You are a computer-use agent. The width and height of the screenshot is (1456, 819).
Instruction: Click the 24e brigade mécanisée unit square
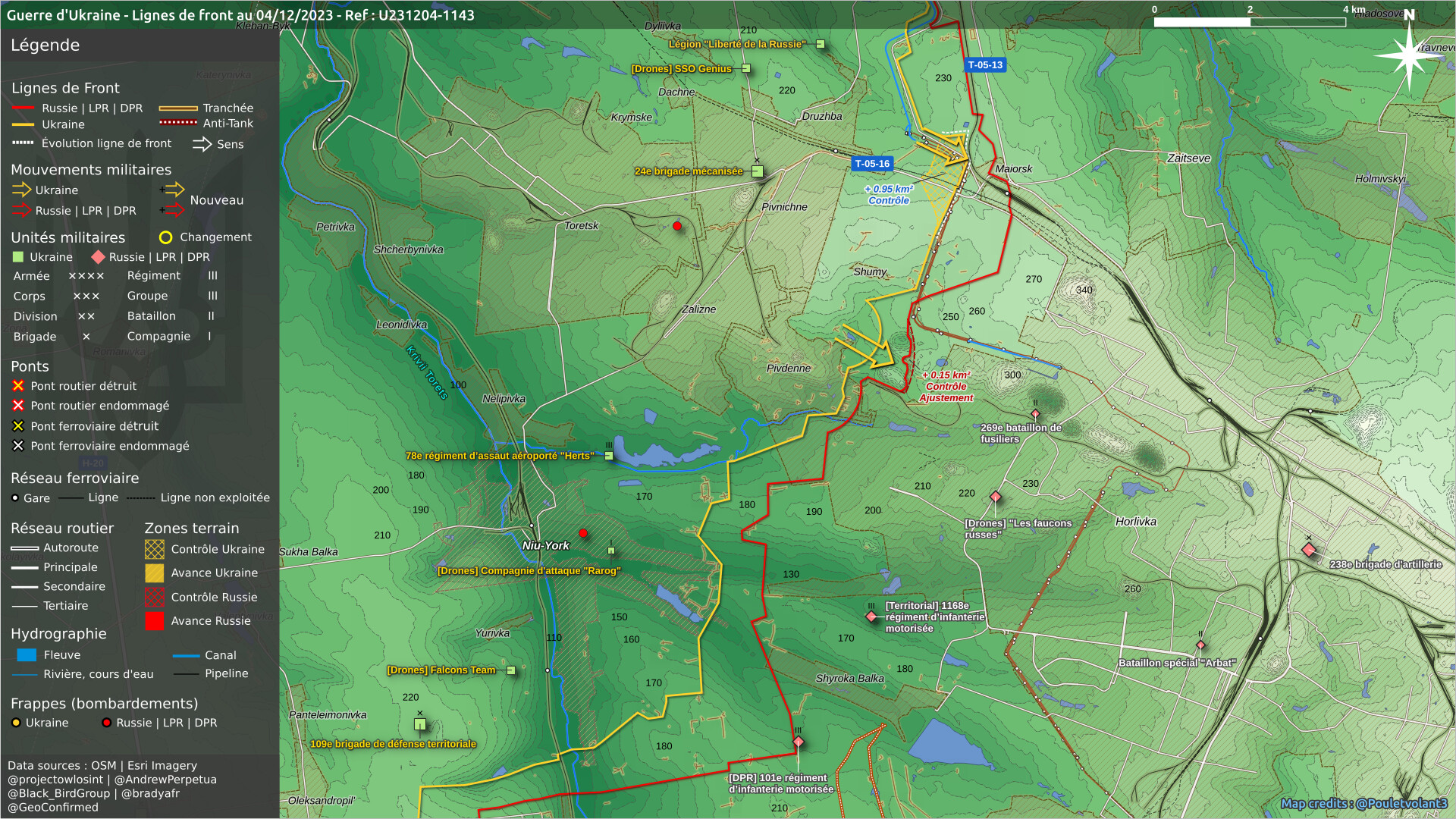click(757, 171)
